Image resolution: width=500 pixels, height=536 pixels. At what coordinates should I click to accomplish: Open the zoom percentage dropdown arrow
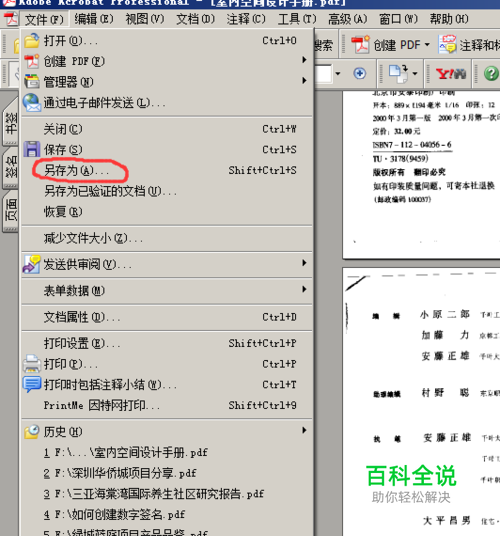(338, 73)
